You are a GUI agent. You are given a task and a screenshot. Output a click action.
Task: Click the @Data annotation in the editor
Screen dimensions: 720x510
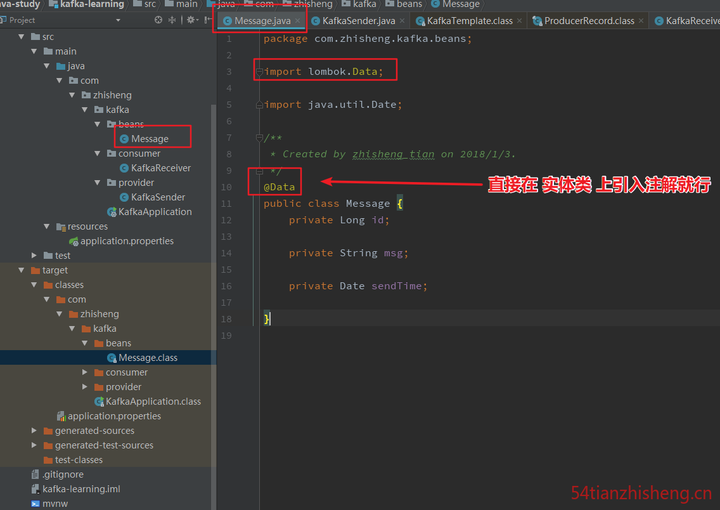click(x=279, y=187)
